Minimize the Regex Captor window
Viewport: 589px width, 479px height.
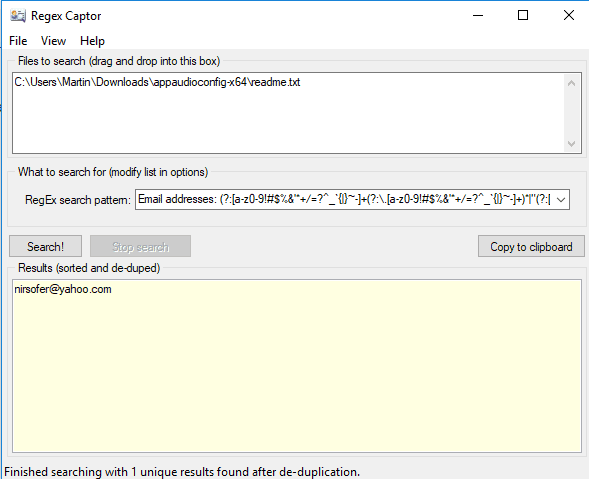[478, 15]
